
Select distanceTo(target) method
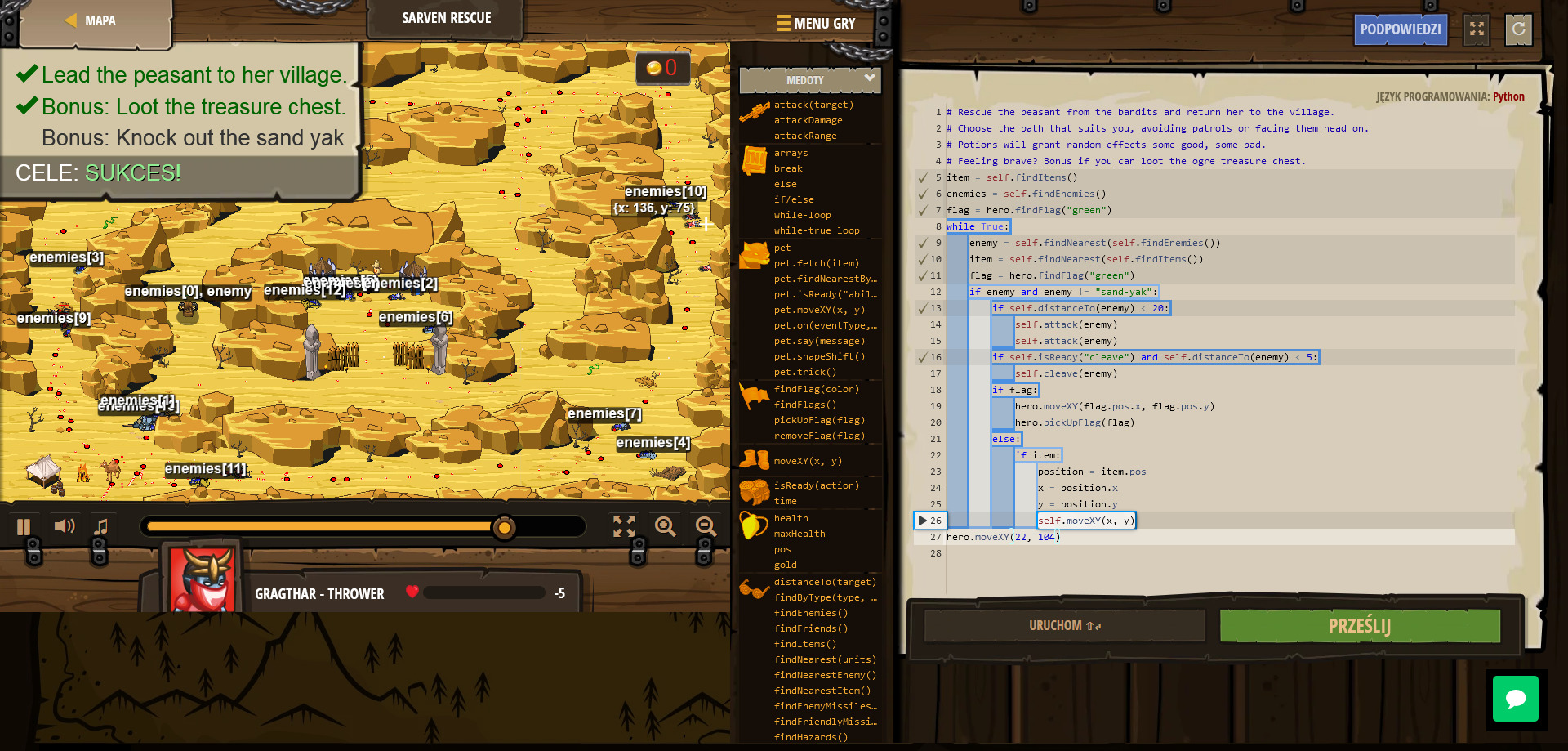[x=825, y=582]
